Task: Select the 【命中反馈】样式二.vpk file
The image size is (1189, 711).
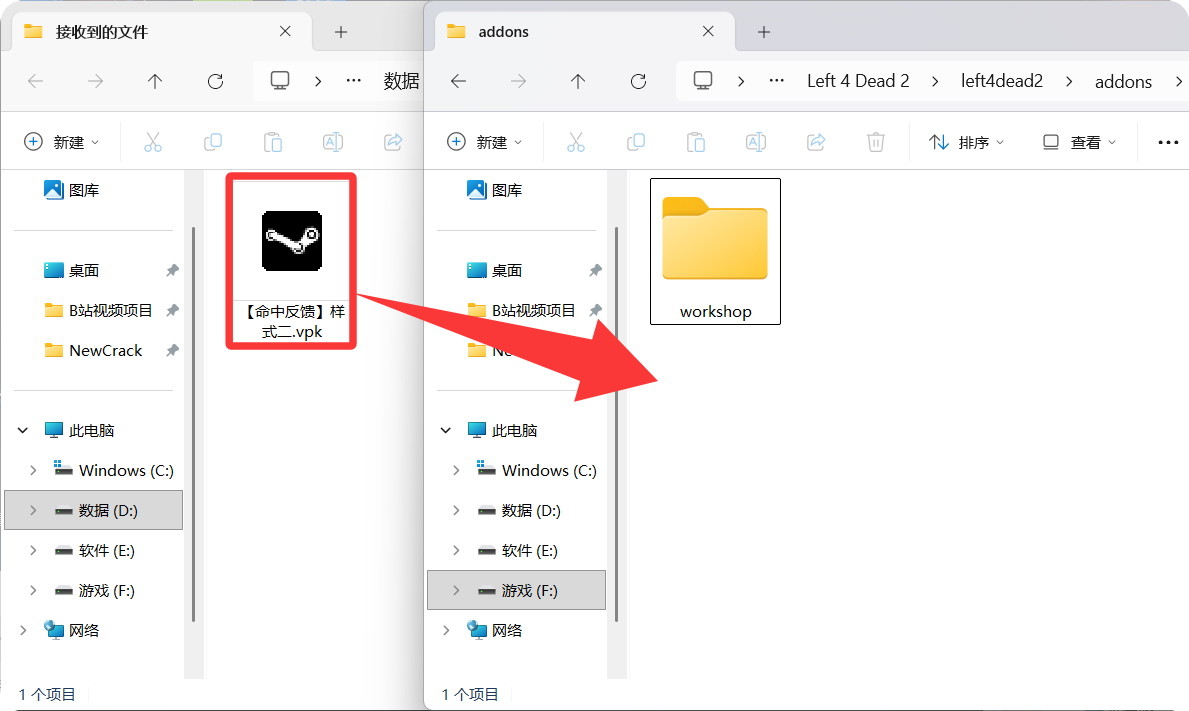Action: 291,260
